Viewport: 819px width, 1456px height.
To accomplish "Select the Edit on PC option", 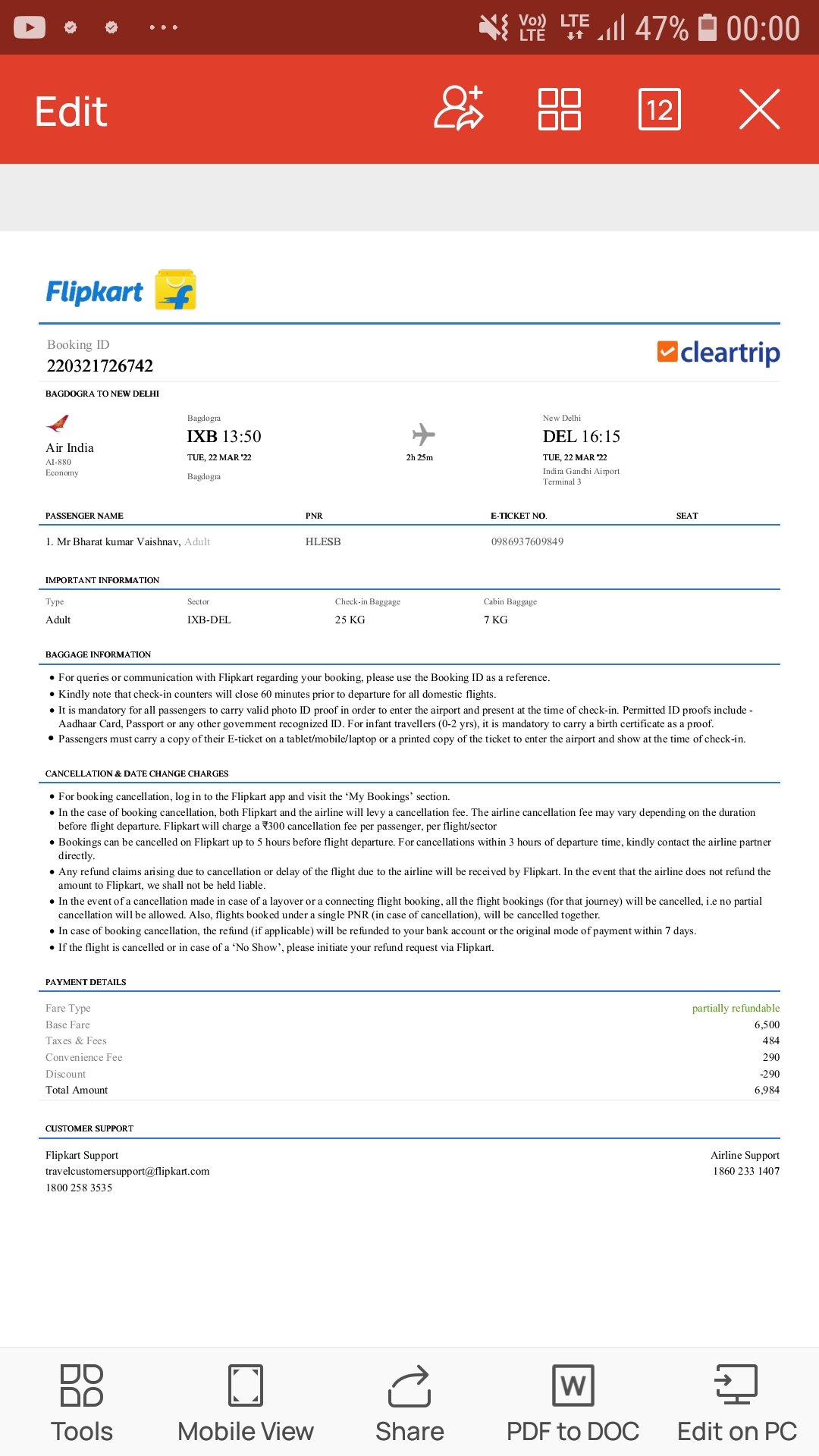I will click(736, 1403).
